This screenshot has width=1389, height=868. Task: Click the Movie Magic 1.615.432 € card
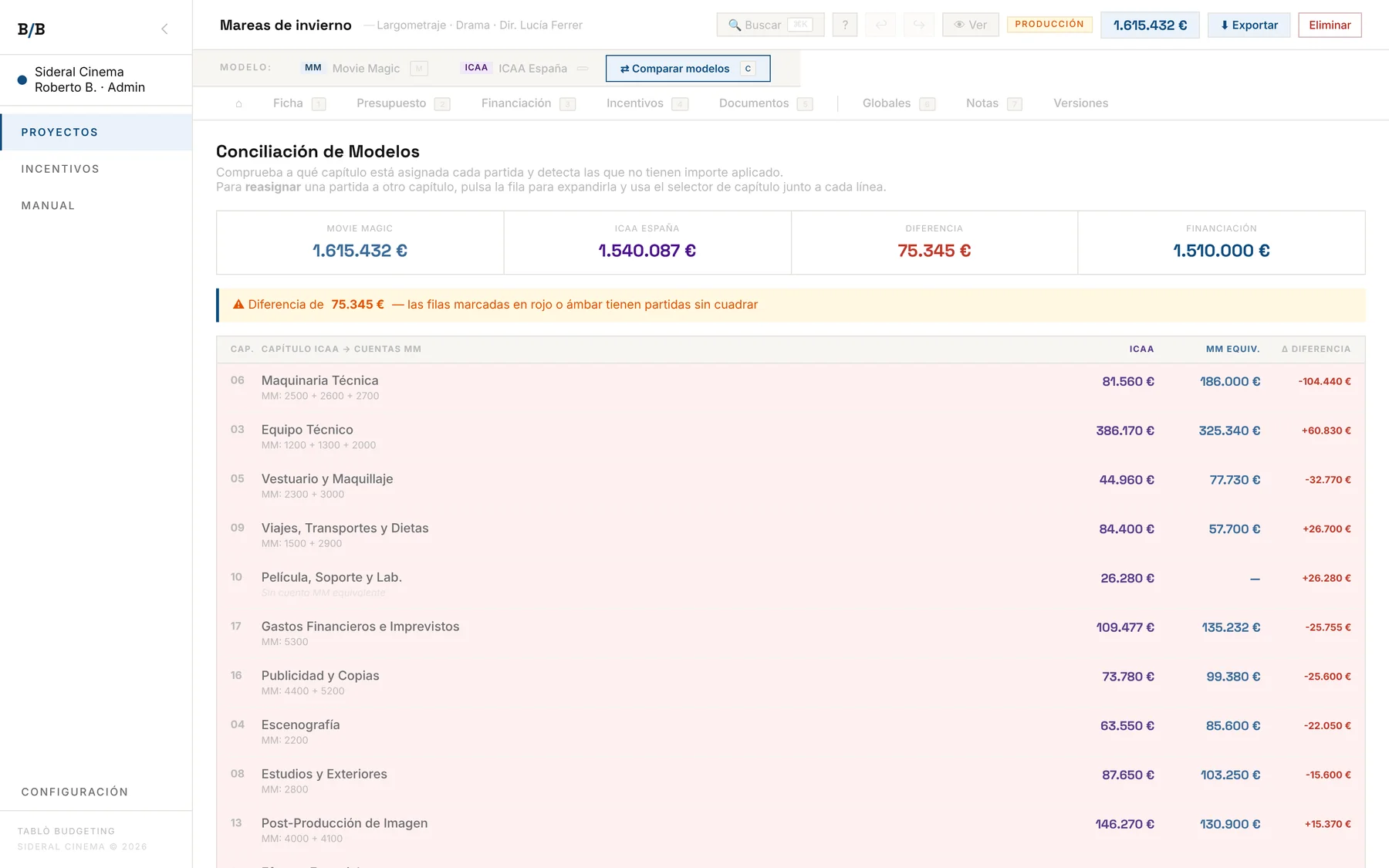pos(360,242)
